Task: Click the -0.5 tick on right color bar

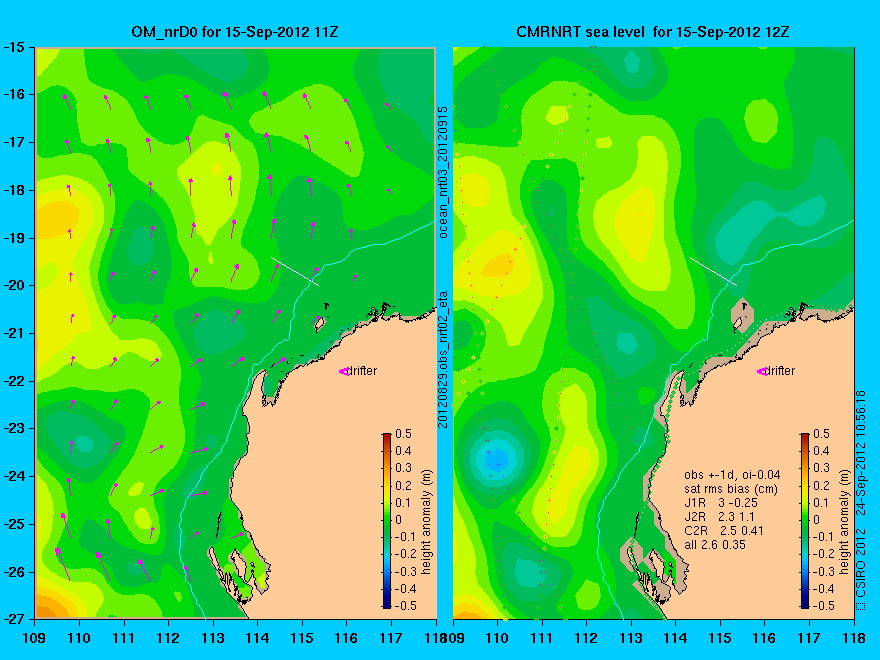Action: [x=823, y=606]
